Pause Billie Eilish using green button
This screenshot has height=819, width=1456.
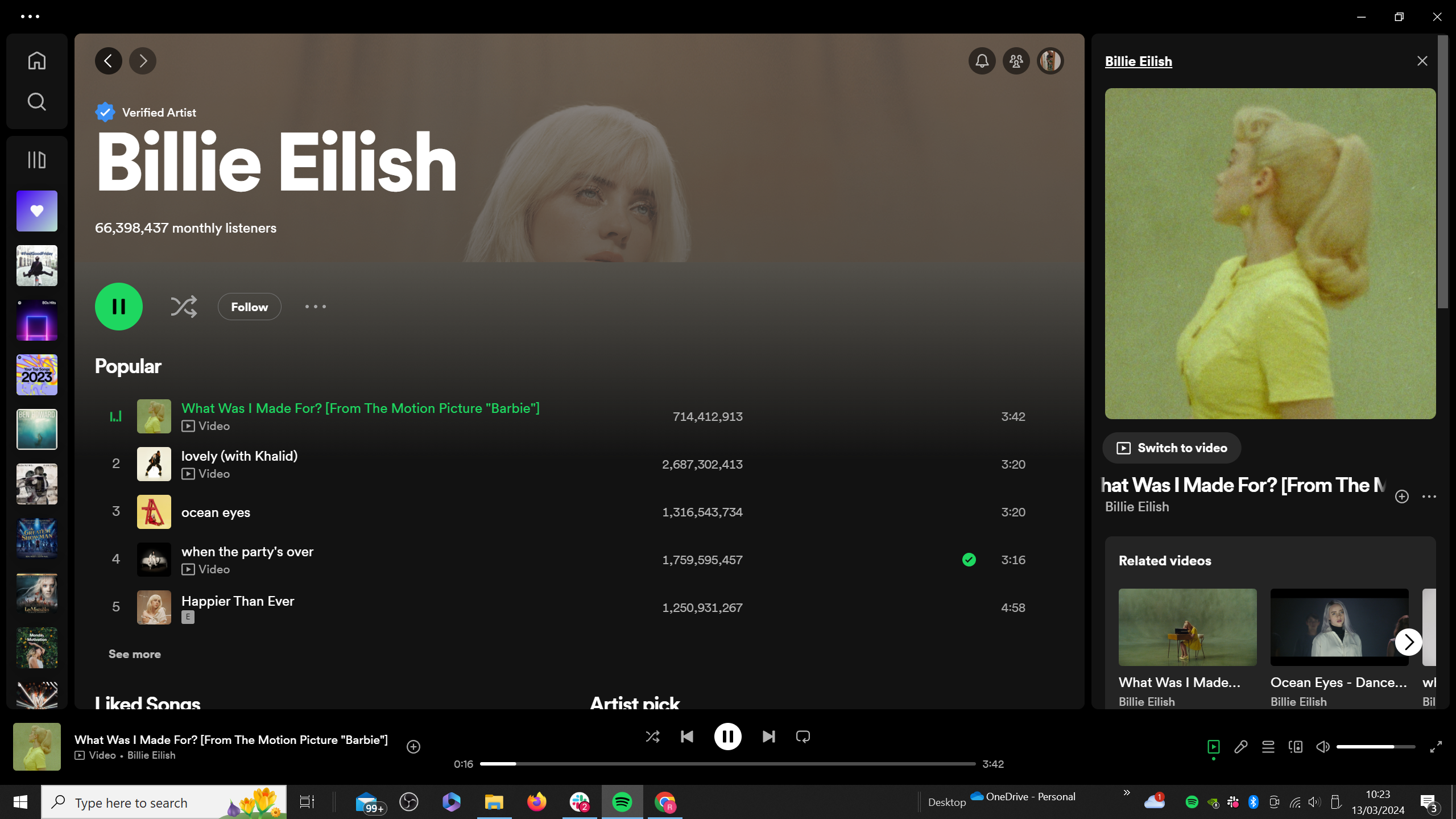(x=119, y=307)
